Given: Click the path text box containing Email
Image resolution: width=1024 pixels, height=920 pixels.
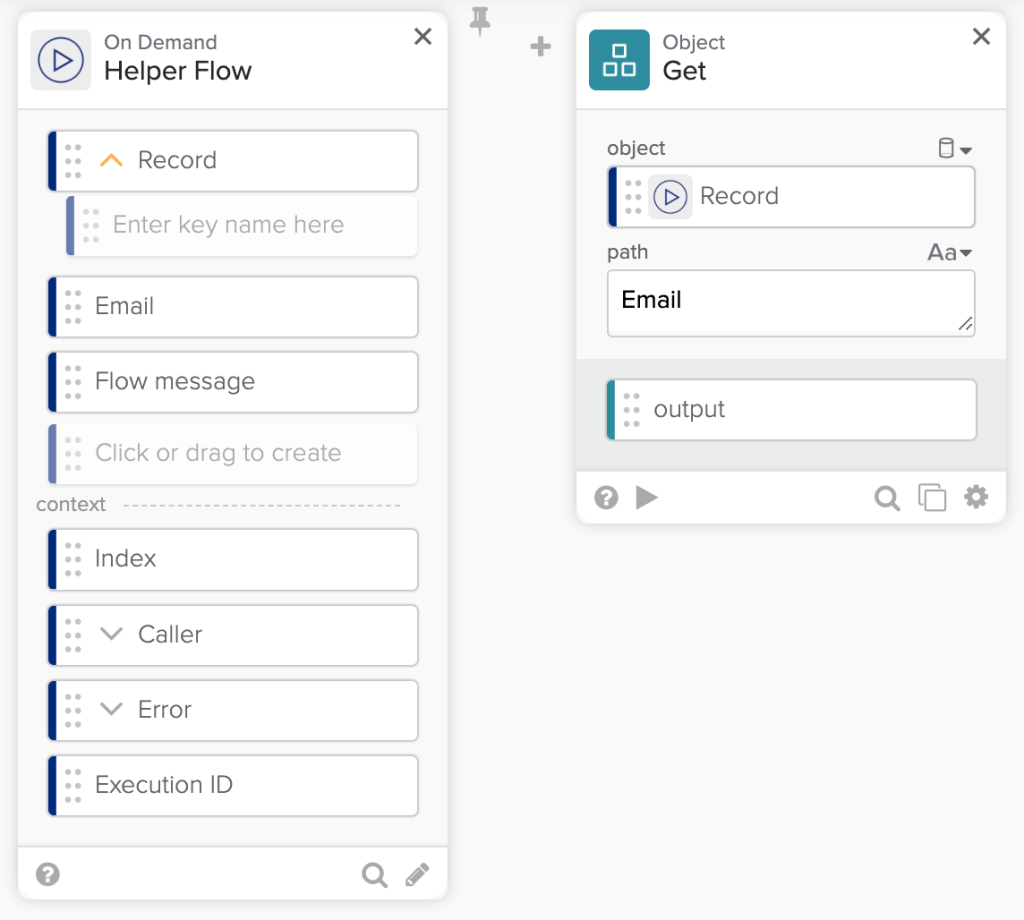Looking at the screenshot, I should click(x=790, y=304).
